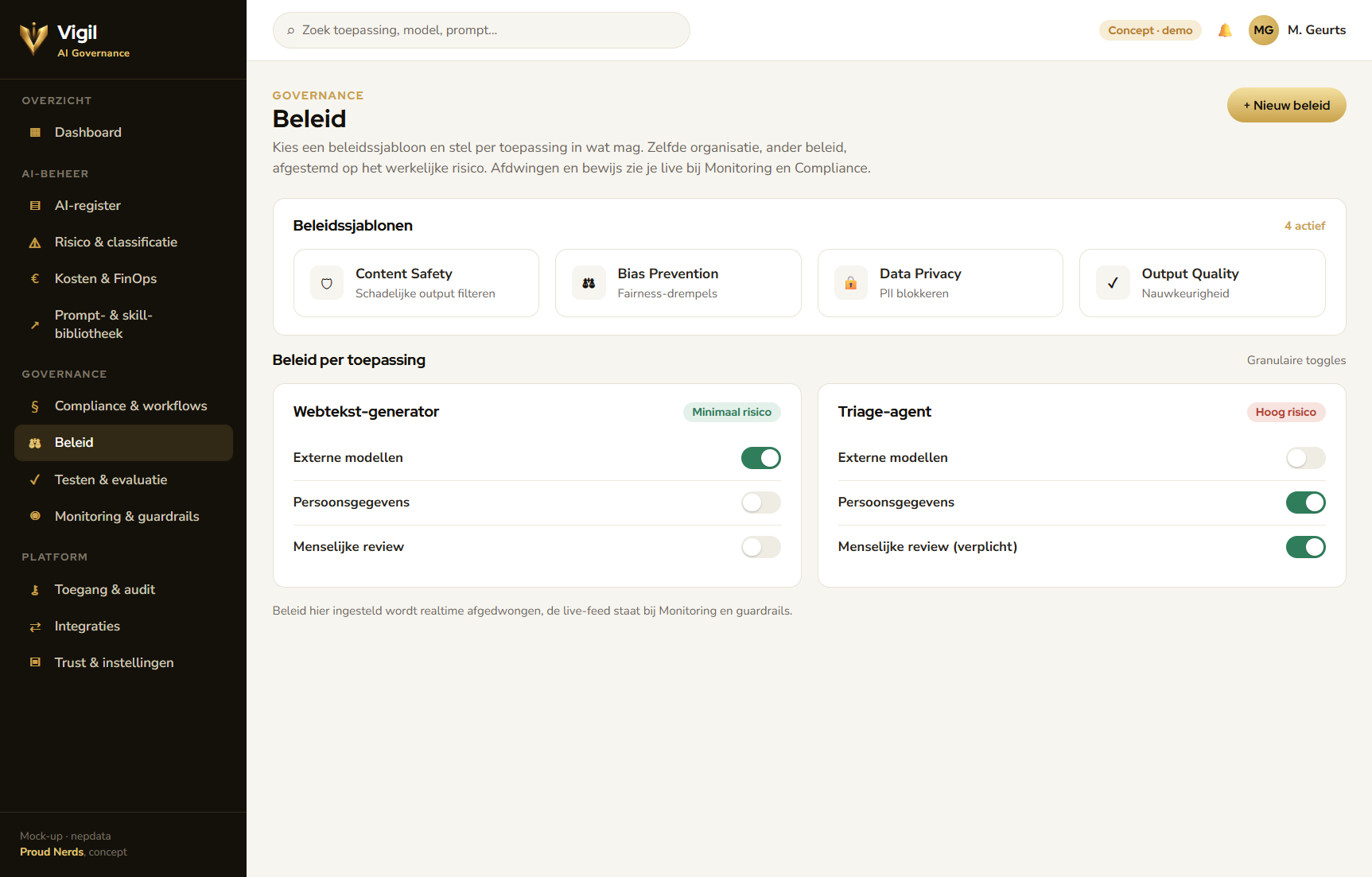Image resolution: width=1372 pixels, height=877 pixels.
Task: Open Toegang & audit
Action: [123, 590]
